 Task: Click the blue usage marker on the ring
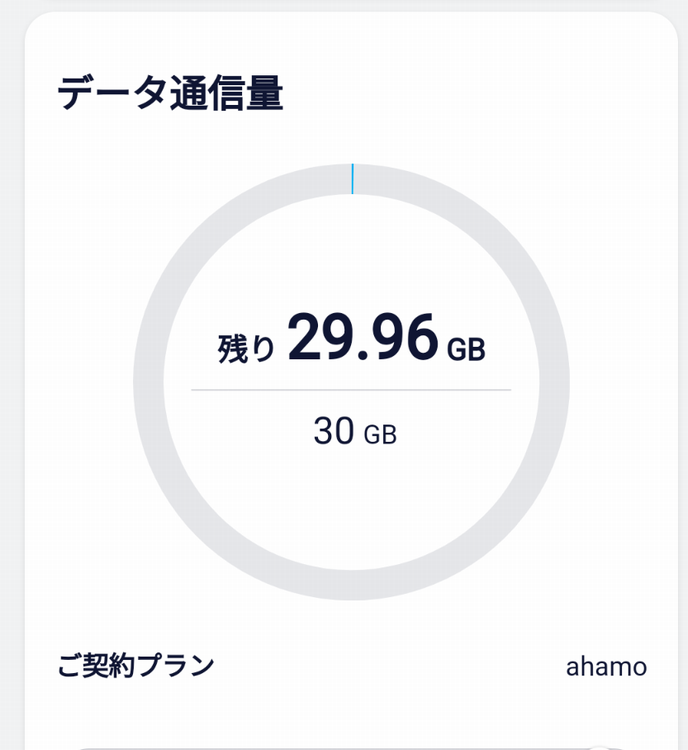pos(352,179)
